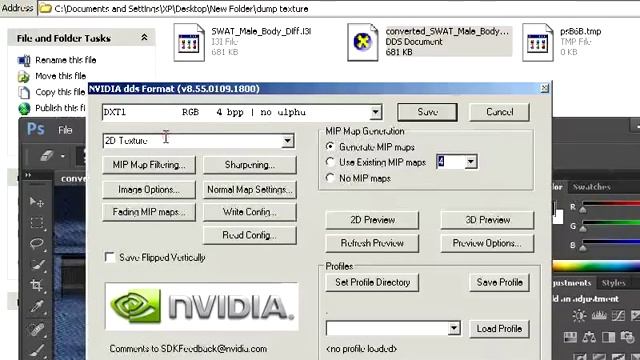Add a Photo Filter adjustment
640x360 pixels.
627,337
